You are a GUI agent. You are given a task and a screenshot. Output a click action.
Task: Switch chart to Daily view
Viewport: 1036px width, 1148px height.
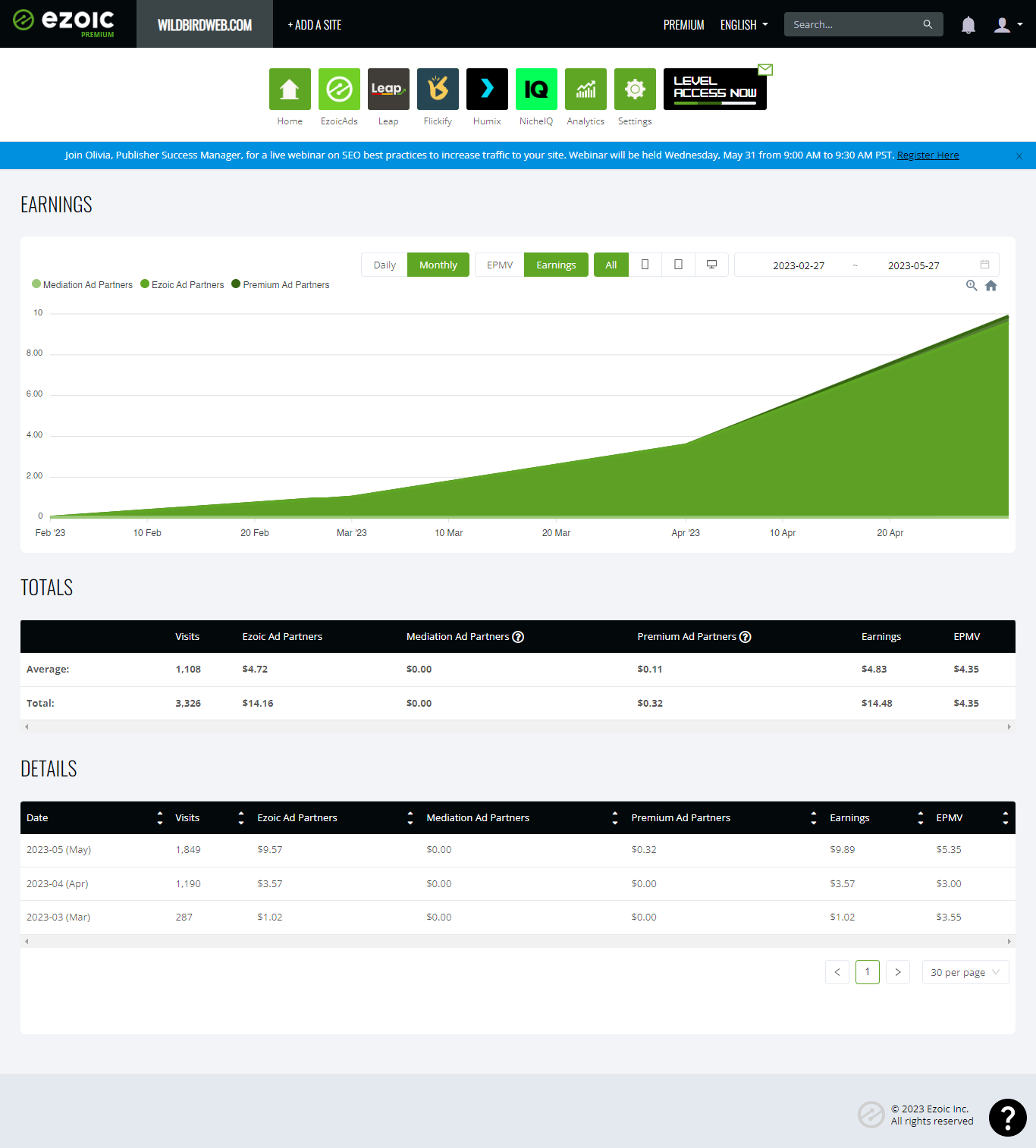(x=385, y=265)
